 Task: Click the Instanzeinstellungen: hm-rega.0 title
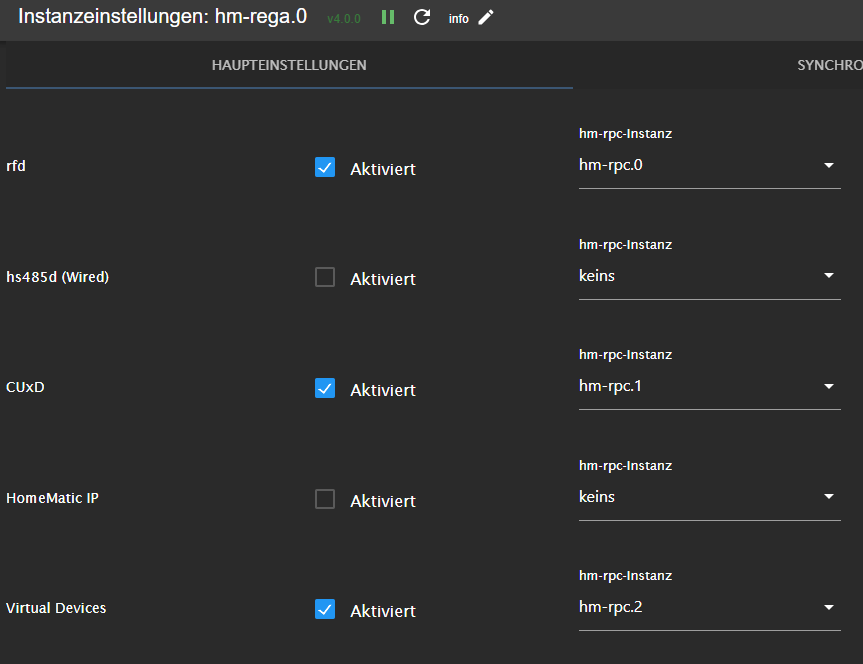pyautogui.click(x=162, y=17)
